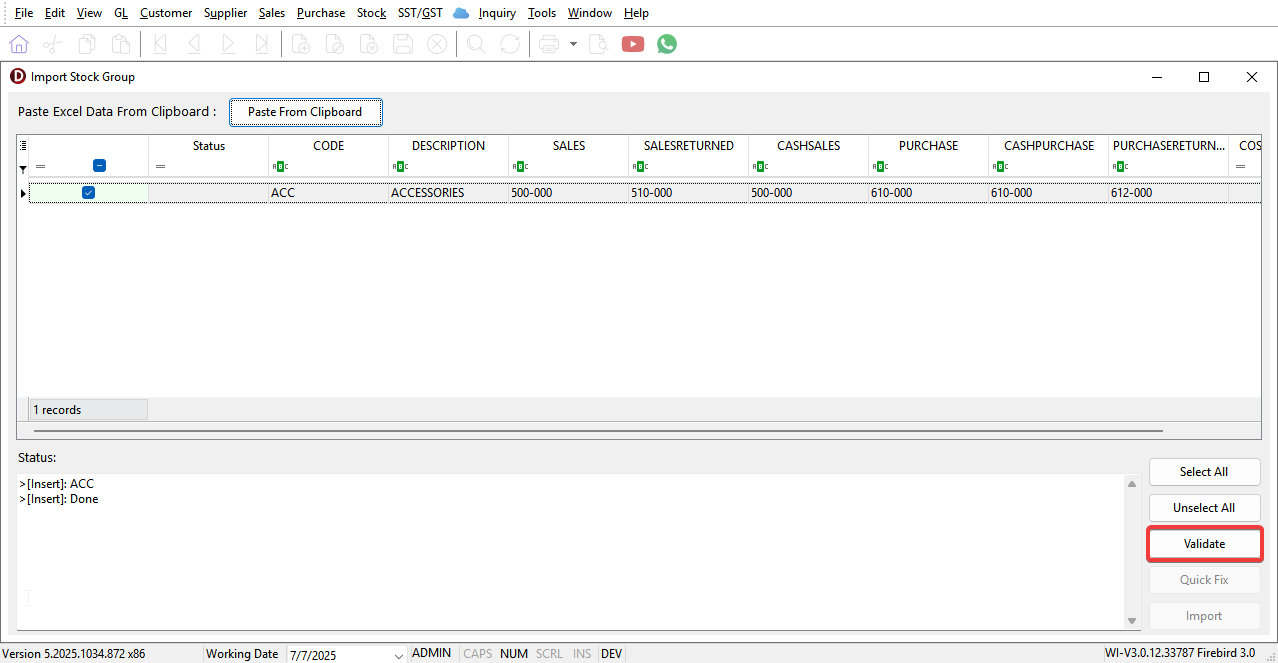The width and height of the screenshot is (1278, 663).
Task: Click the Print toolbar icon
Action: [x=549, y=44]
